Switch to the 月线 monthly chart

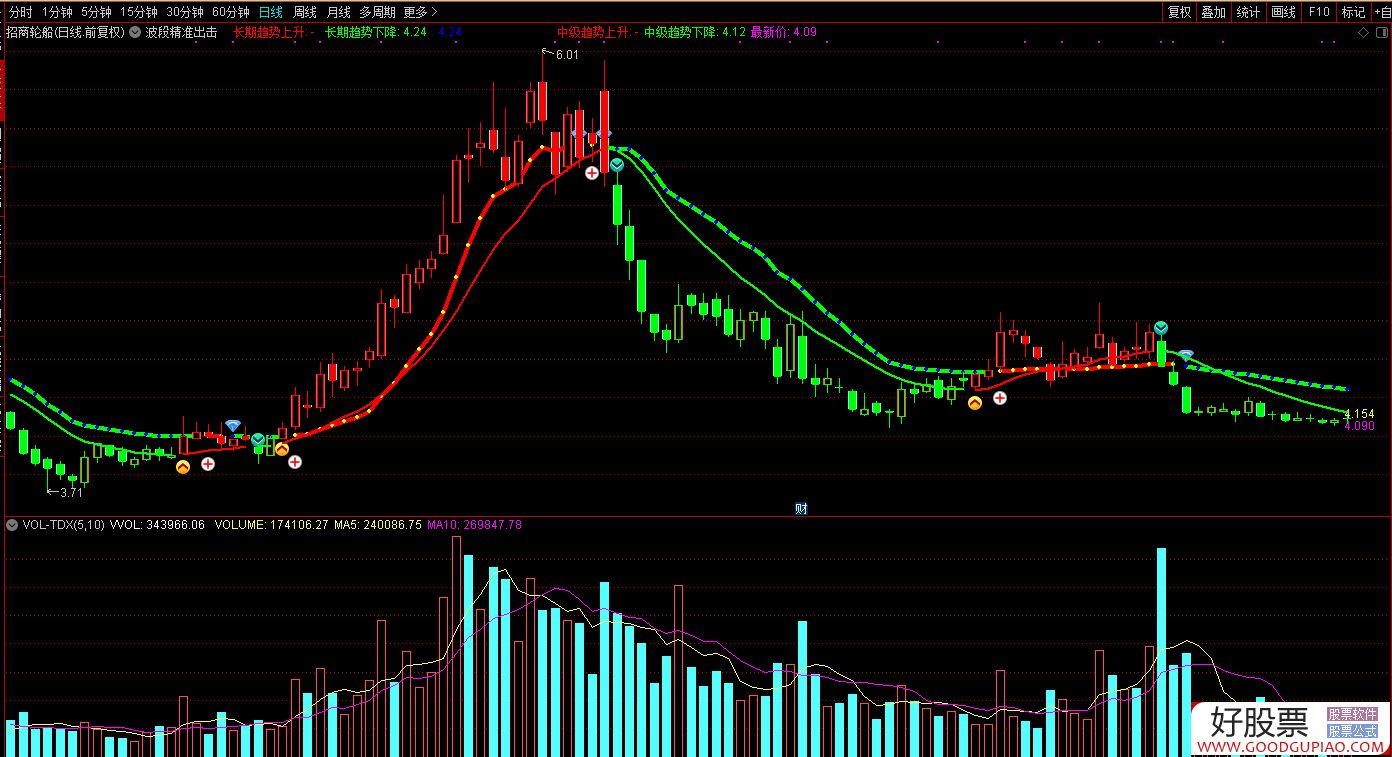339,12
